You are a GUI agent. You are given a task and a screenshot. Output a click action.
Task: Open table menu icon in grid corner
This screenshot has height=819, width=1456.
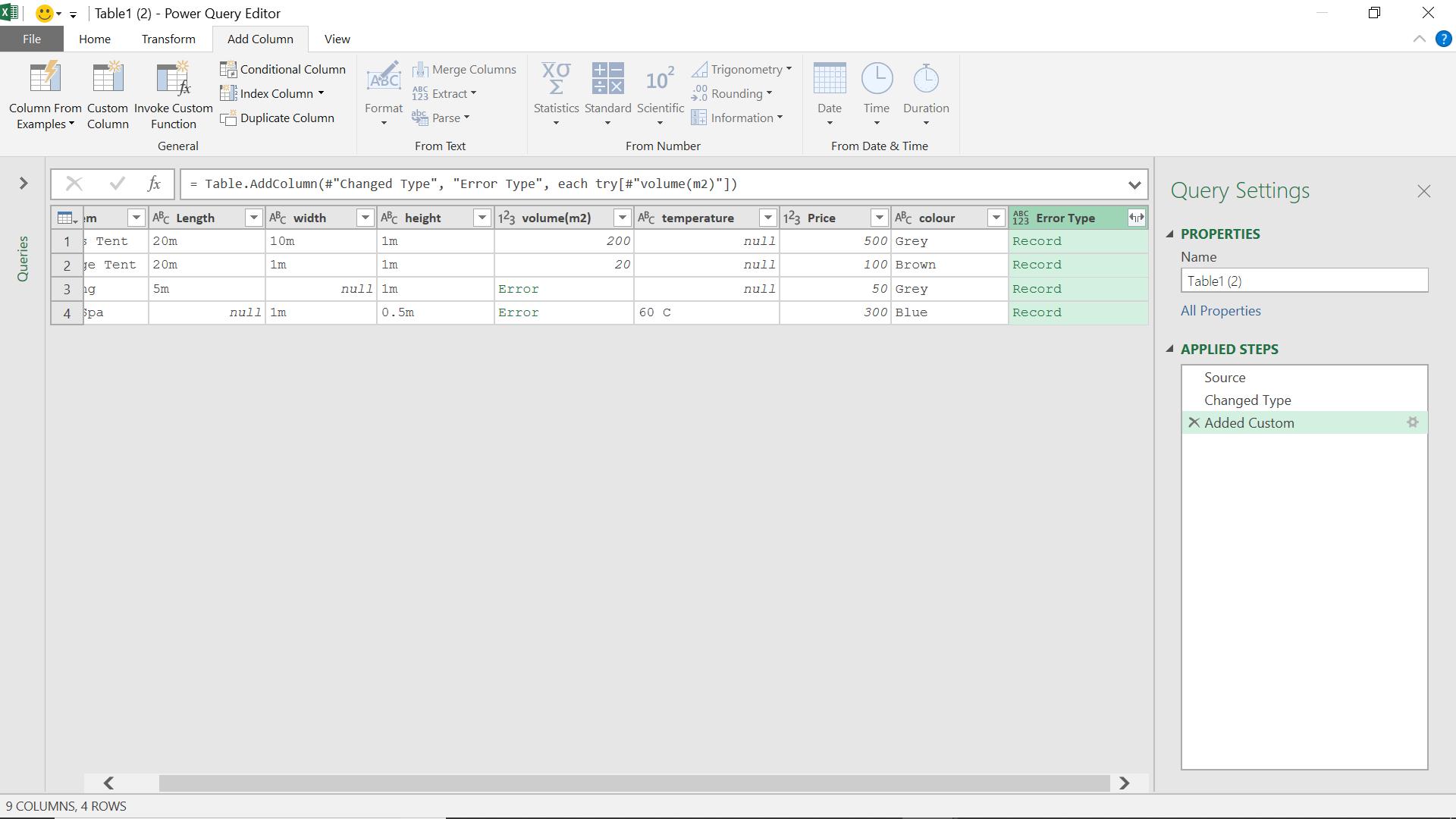coord(67,218)
